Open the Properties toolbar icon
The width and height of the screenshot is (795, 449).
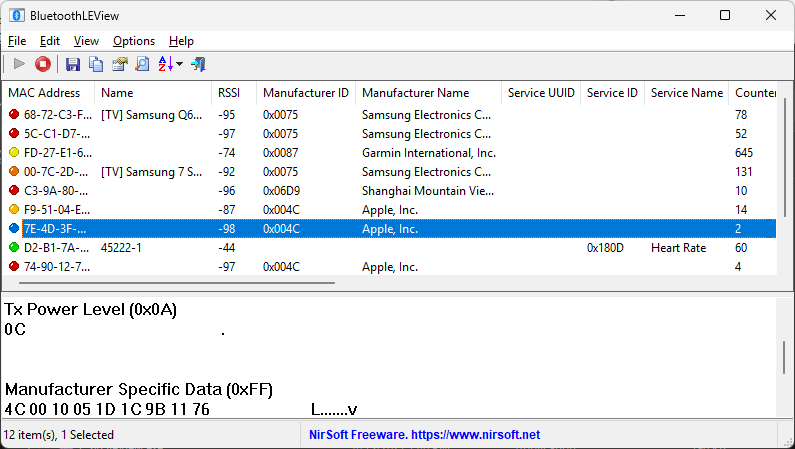[x=119, y=64]
